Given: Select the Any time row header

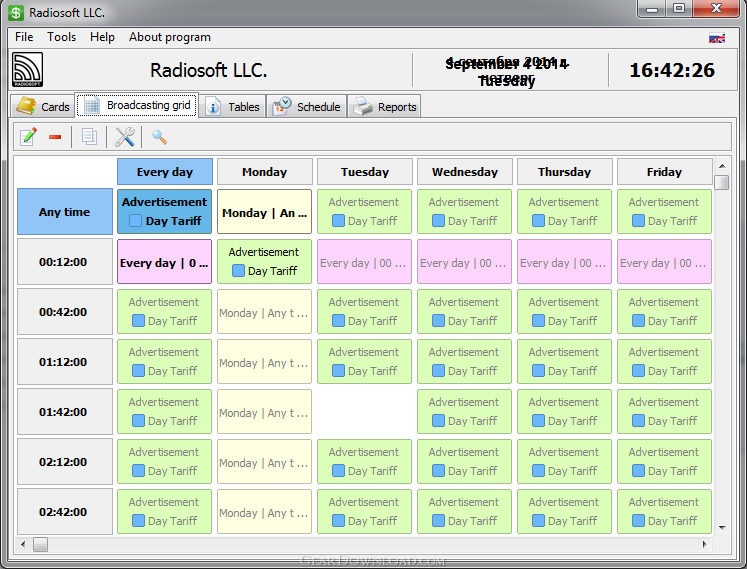Looking at the screenshot, I should 65,212.
